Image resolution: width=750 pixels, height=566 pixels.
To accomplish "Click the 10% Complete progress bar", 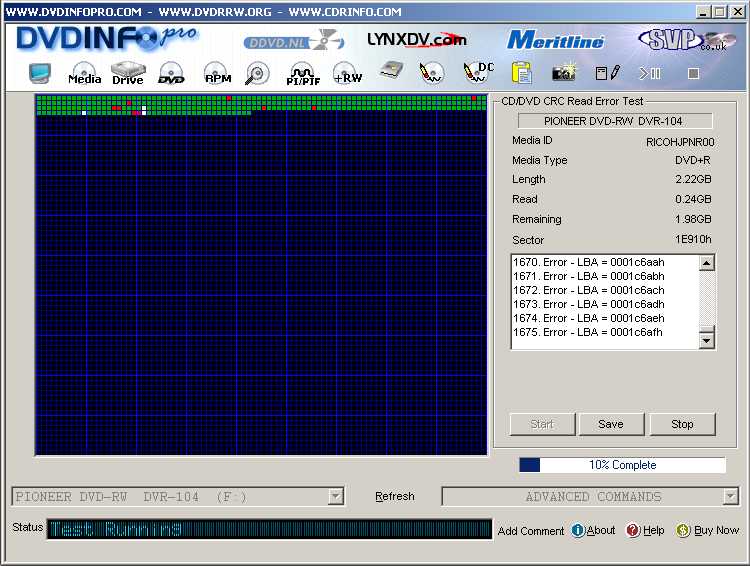I will (622, 465).
